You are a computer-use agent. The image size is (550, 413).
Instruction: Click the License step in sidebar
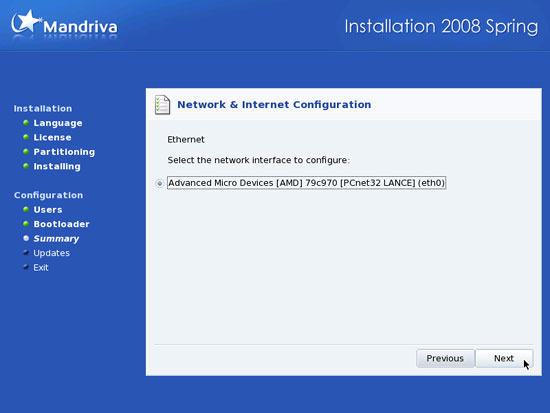pos(52,138)
